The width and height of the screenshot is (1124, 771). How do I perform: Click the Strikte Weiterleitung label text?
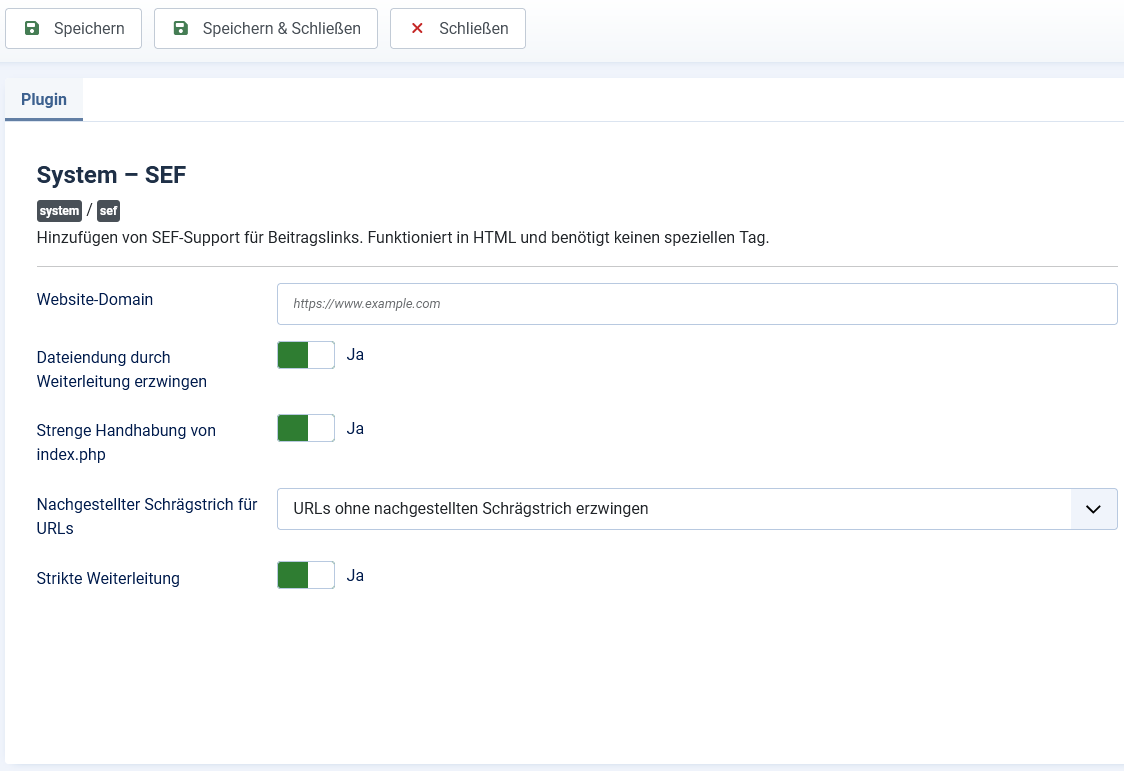108,578
